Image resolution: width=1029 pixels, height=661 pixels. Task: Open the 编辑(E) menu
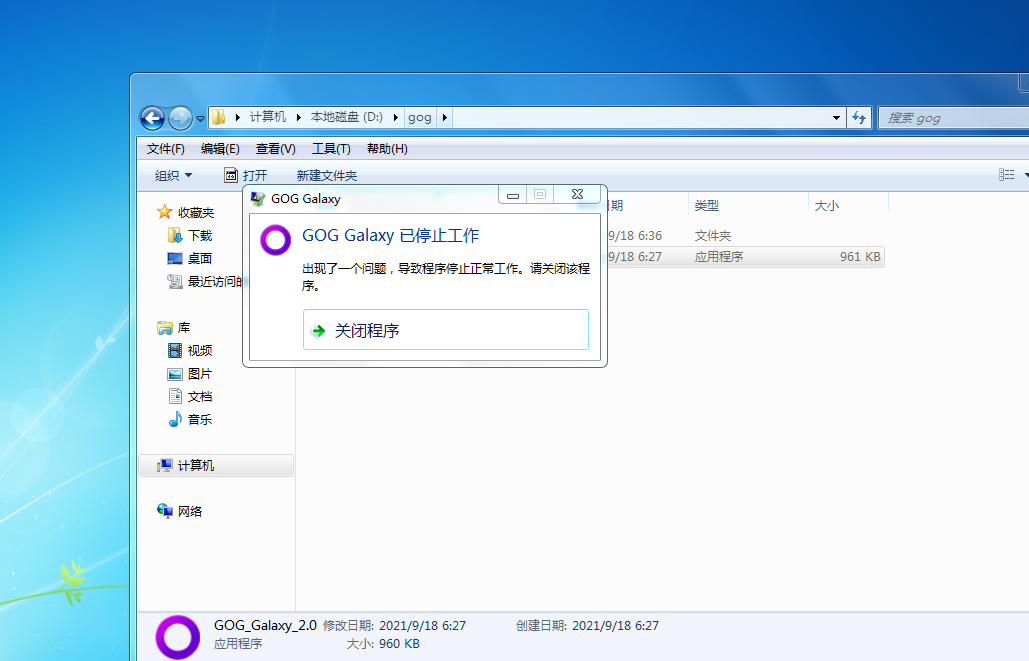[x=220, y=149]
